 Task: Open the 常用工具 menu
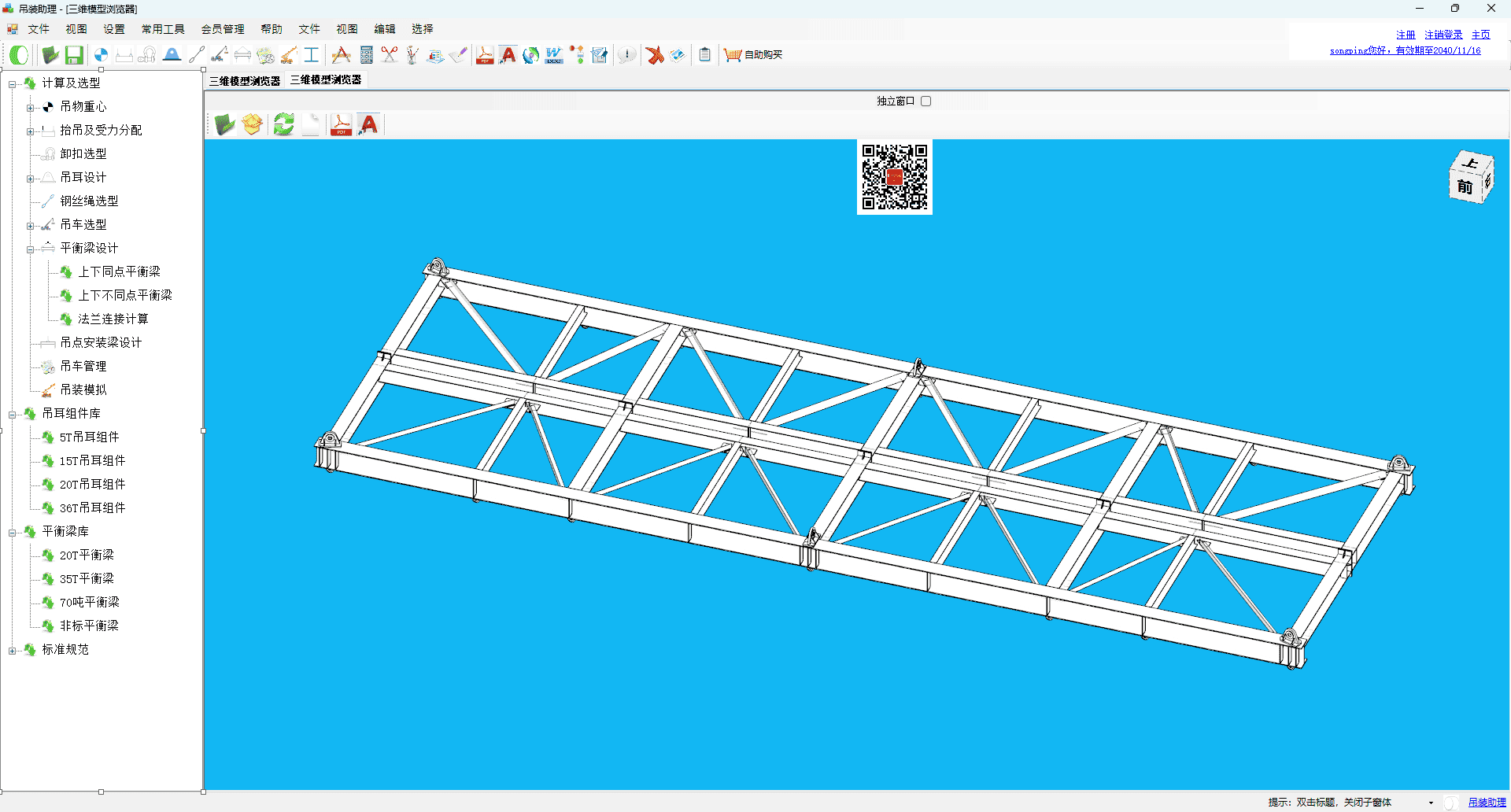[x=163, y=29]
